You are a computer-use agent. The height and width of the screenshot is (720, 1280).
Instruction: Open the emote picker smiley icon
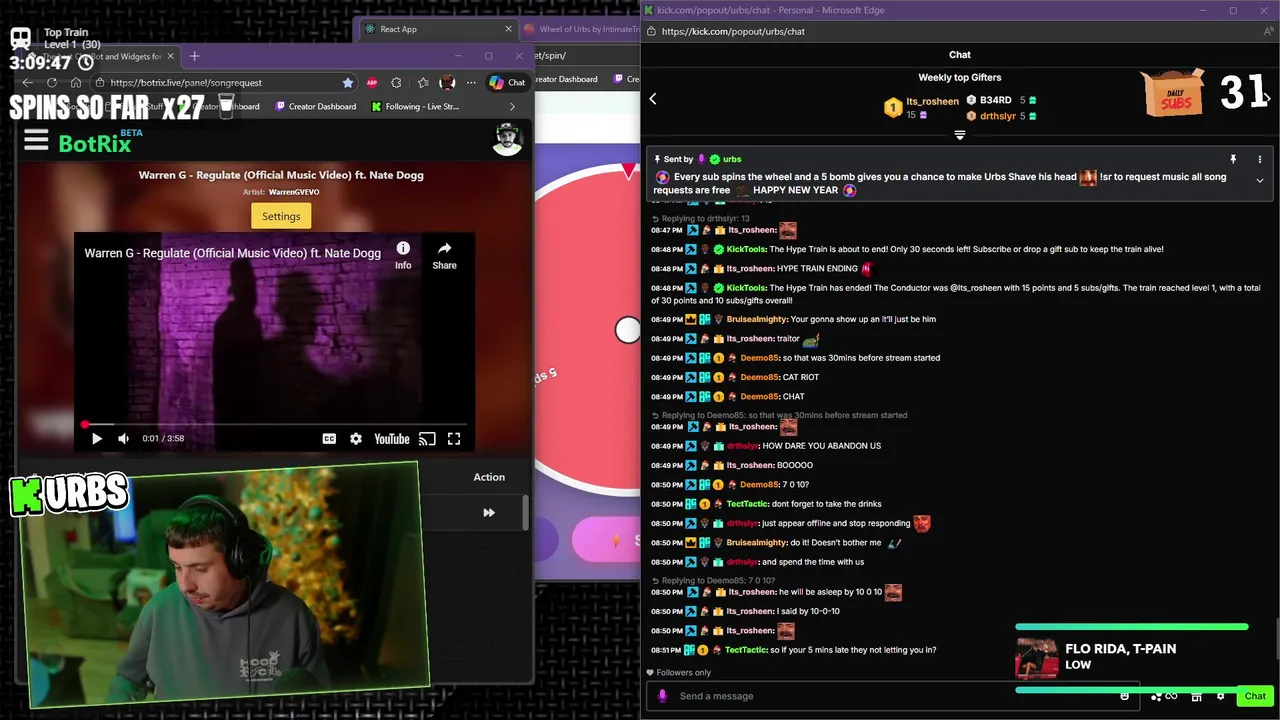click(1125, 696)
